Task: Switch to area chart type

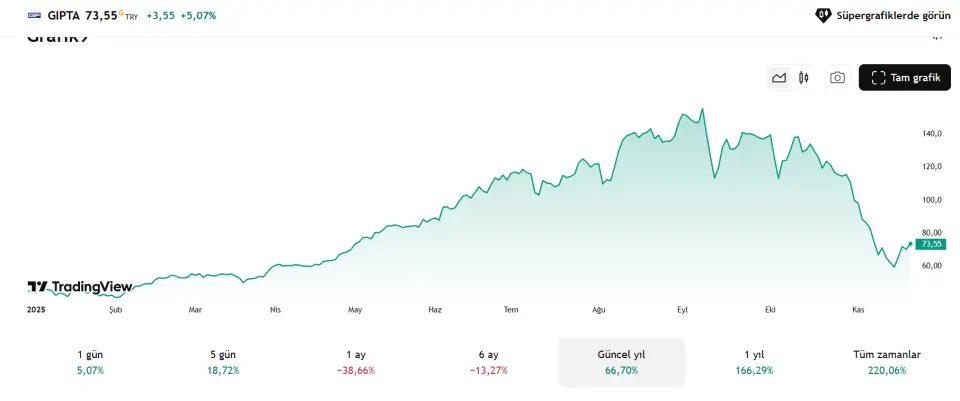Action: (779, 78)
